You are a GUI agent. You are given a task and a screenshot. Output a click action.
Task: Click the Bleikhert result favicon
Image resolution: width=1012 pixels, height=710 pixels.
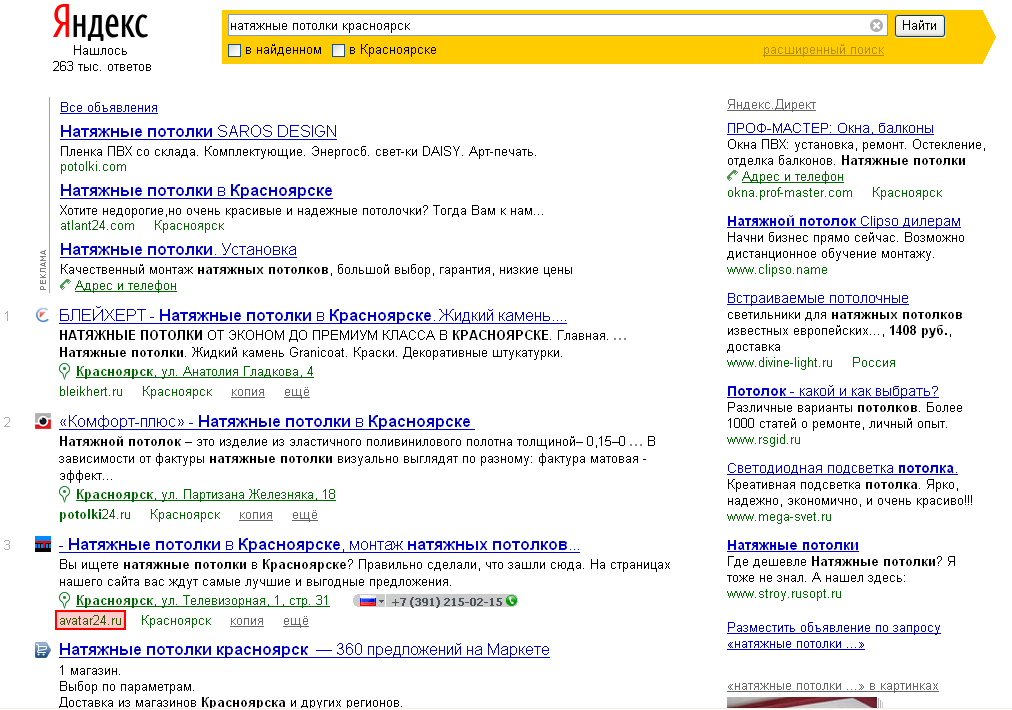[42, 316]
